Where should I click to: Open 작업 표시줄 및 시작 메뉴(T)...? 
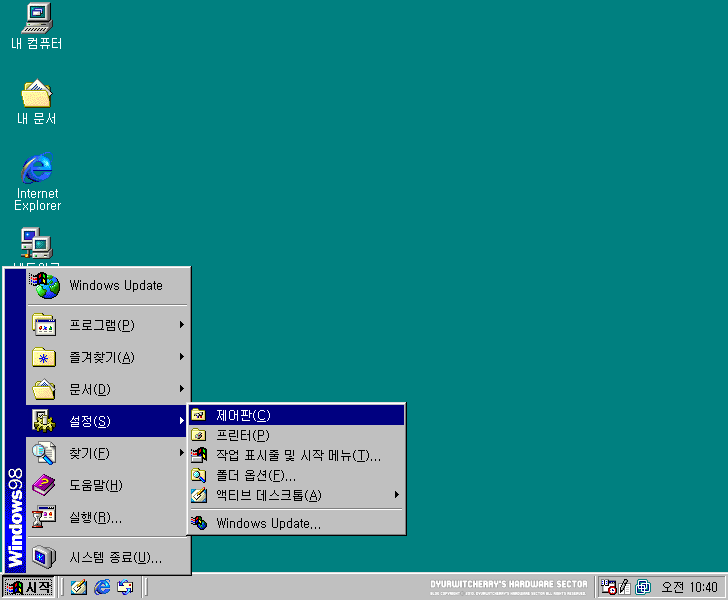pos(297,455)
